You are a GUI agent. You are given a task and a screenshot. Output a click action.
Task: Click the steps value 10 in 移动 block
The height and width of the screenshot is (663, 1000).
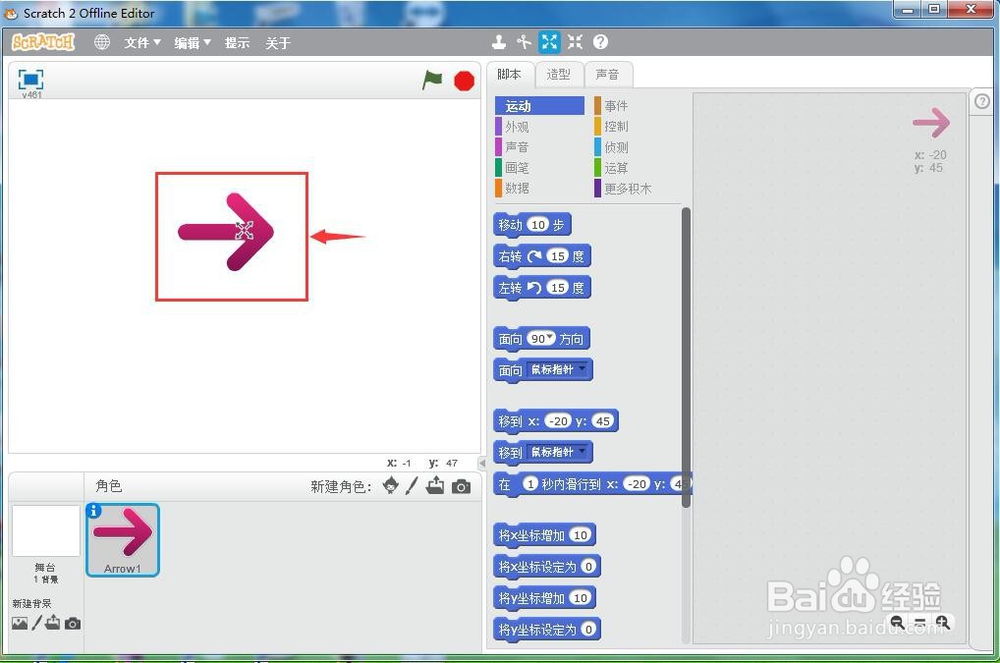(x=538, y=225)
